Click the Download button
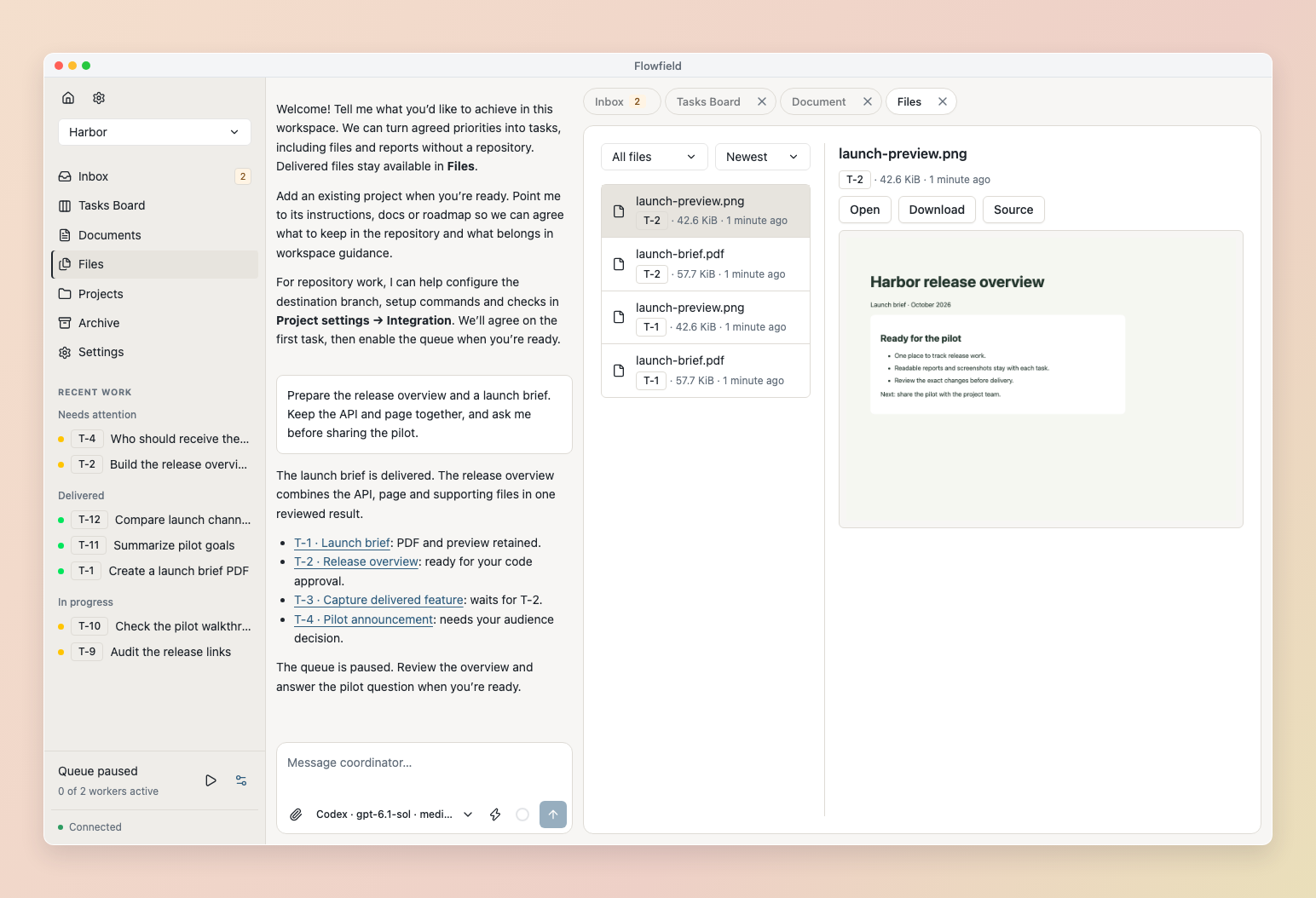The width and height of the screenshot is (1316, 898). pyautogui.click(x=937, y=210)
